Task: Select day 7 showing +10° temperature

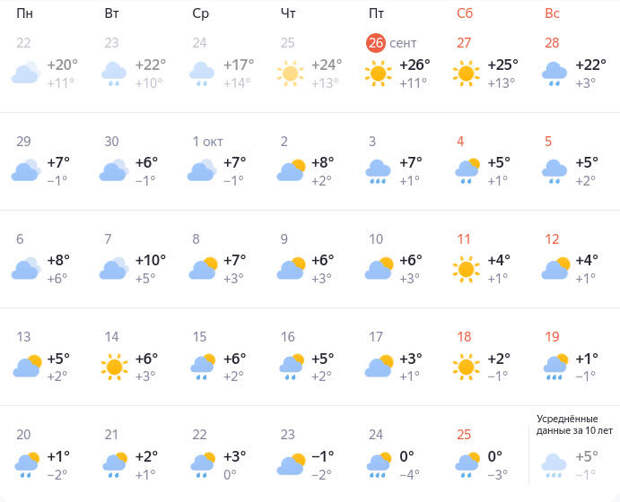Action: click(132, 260)
